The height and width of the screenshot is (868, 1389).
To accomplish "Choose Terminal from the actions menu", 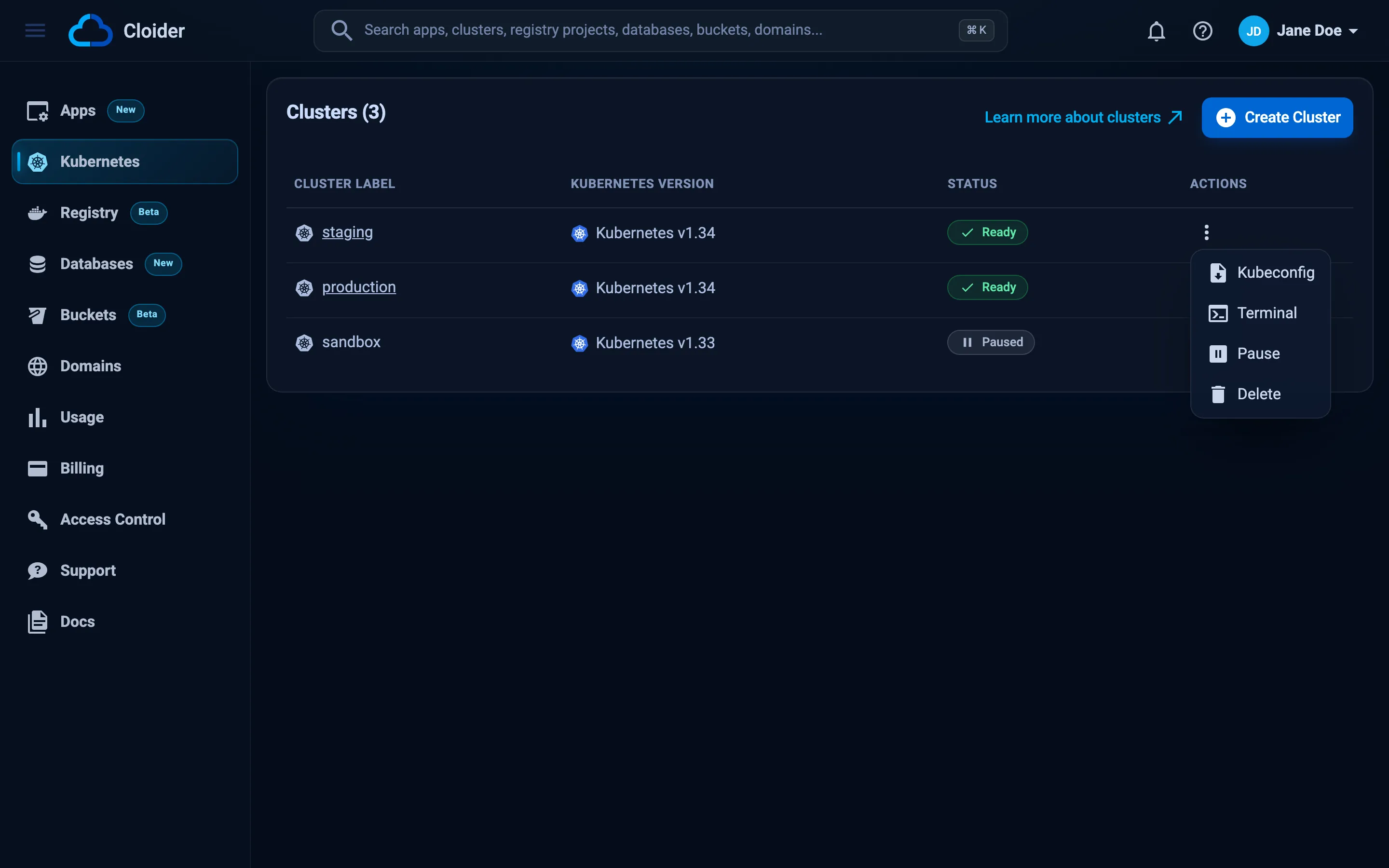I will pyautogui.click(x=1260, y=313).
